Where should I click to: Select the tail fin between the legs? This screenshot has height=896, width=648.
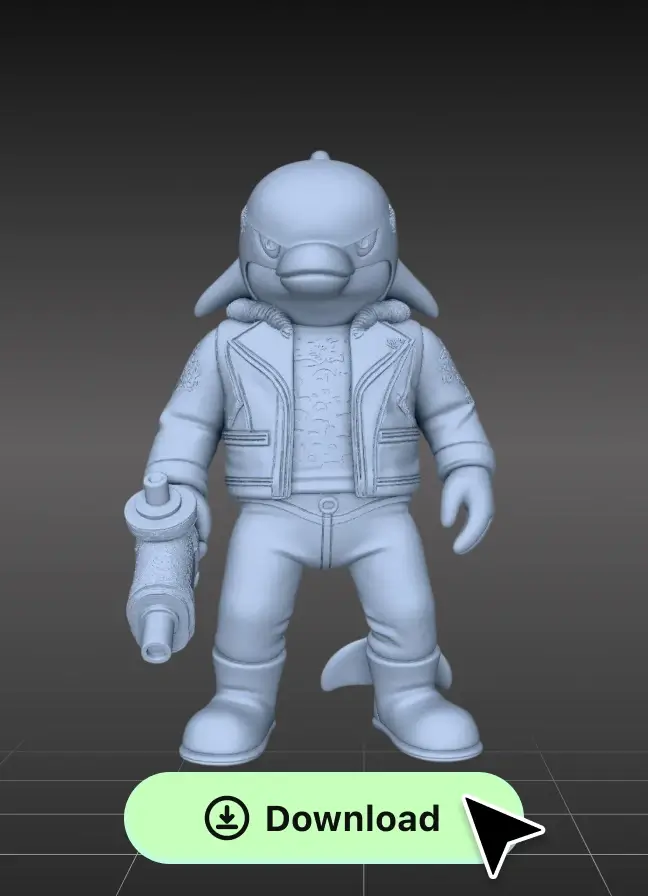point(343,666)
